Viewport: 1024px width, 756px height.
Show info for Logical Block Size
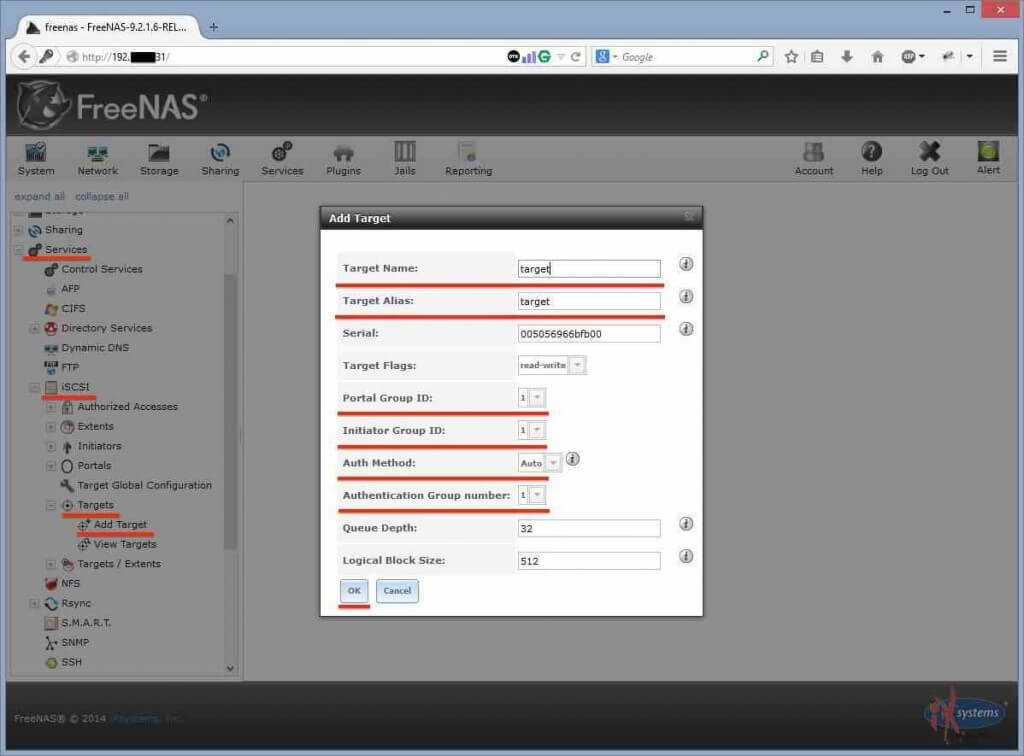coord(686,556)
